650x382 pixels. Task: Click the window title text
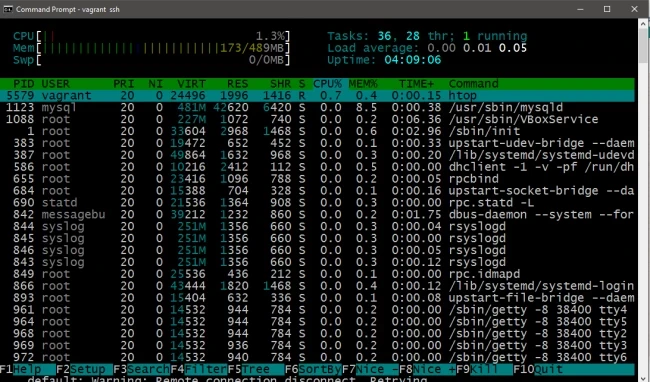click(68, 9)
